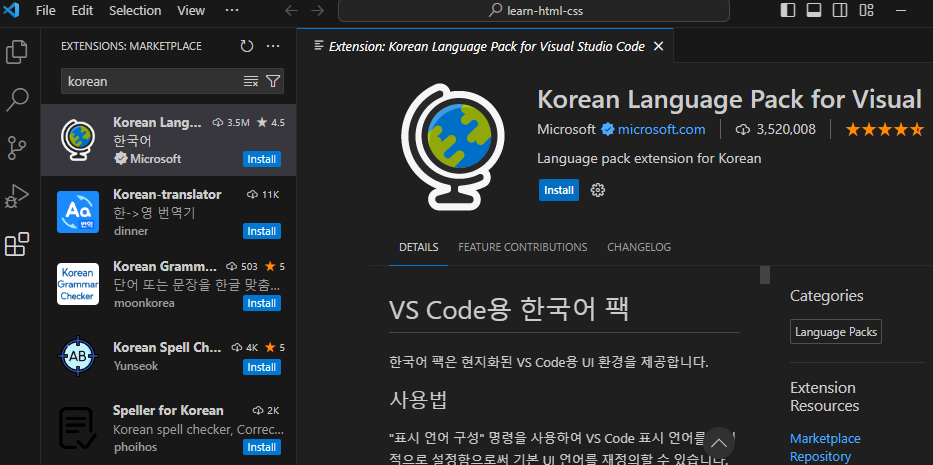Open the extension filter funnel
The height and width of the screenshot is (465, 933).
pyautogui.click(x=273, y=81)
